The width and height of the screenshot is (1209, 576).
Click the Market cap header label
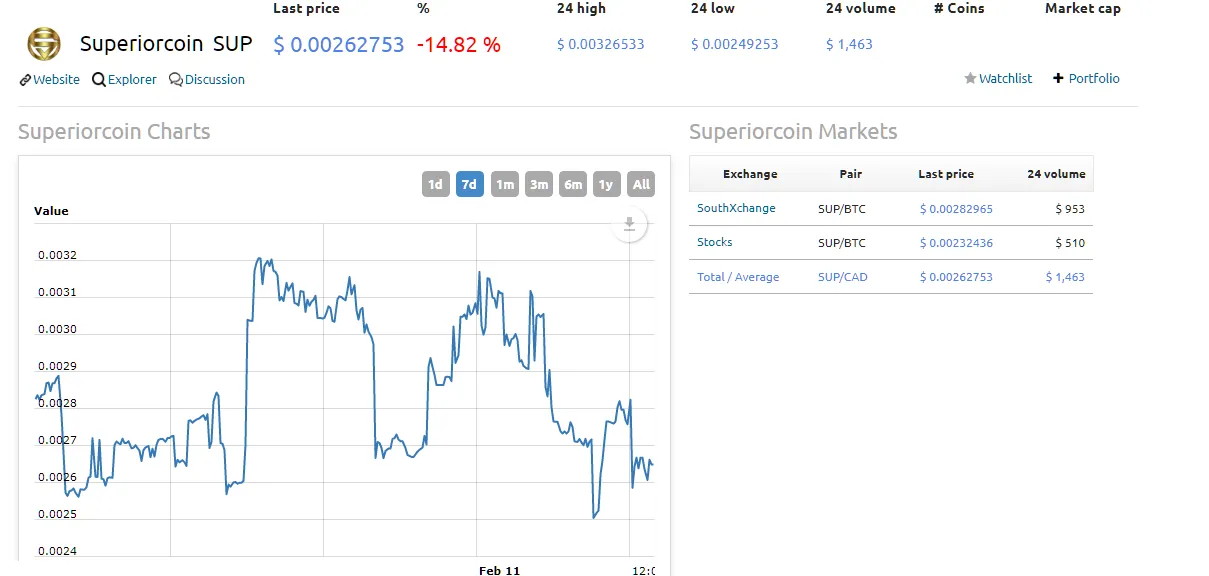(1083, 8)
